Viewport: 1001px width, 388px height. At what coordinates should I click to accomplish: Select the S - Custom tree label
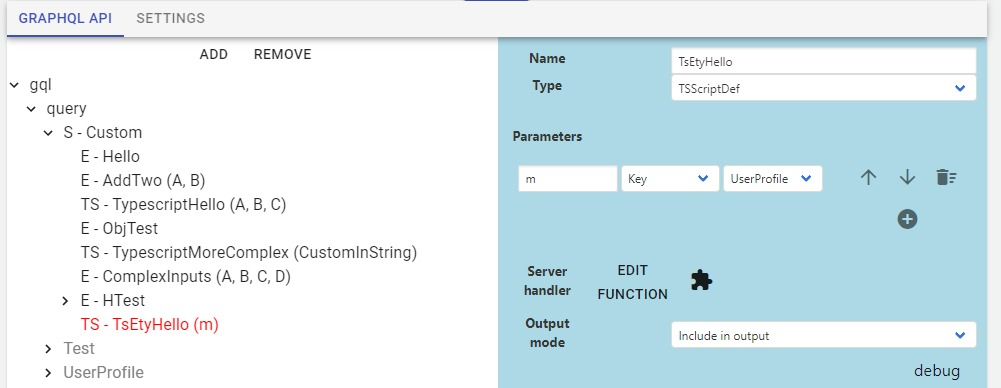103,133
